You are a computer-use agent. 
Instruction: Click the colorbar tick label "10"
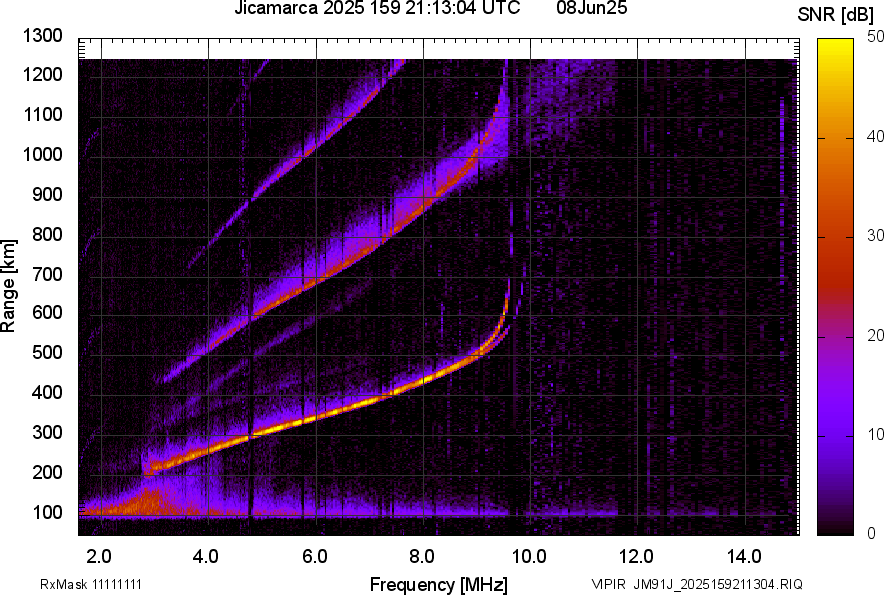(876, 435)
